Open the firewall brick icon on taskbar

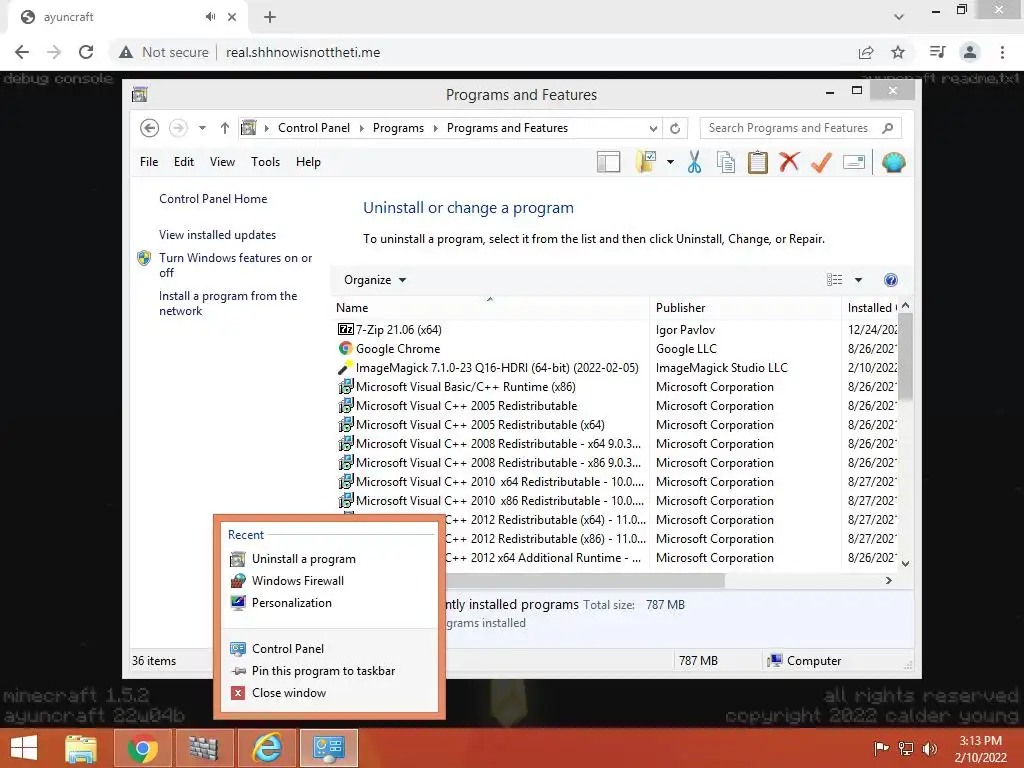point(203,748)
